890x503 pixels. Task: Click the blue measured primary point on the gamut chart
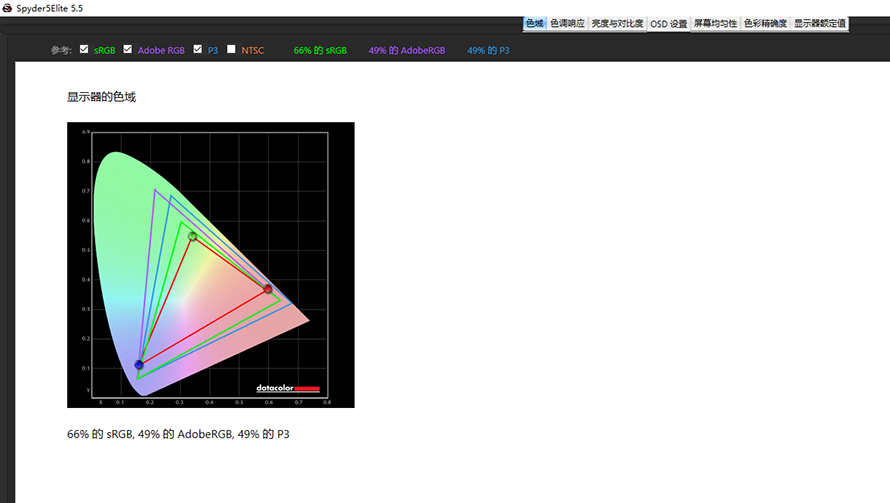pos(139,364)
